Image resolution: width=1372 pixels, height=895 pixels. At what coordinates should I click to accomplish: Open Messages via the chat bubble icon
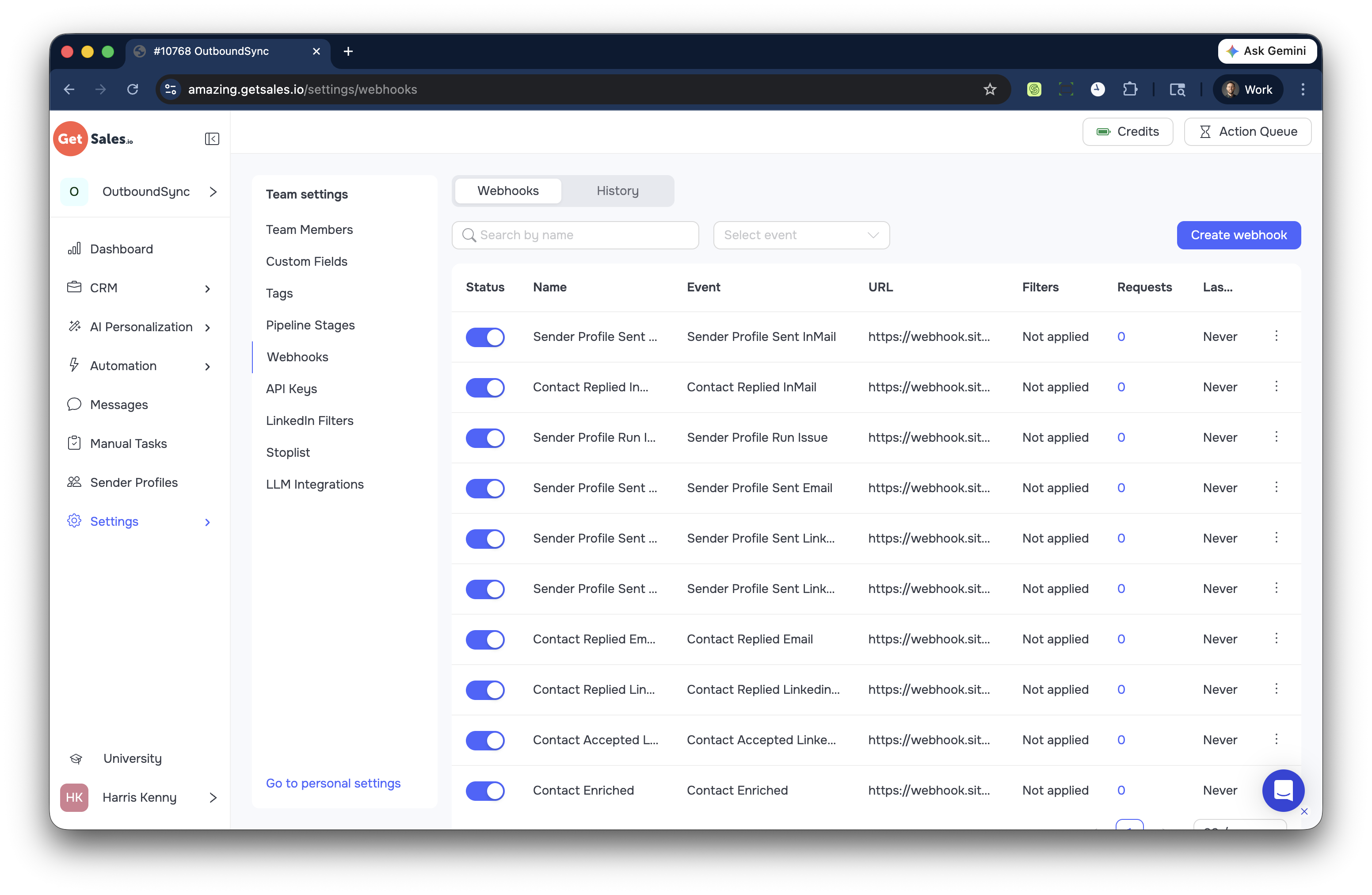pos(74,404)
